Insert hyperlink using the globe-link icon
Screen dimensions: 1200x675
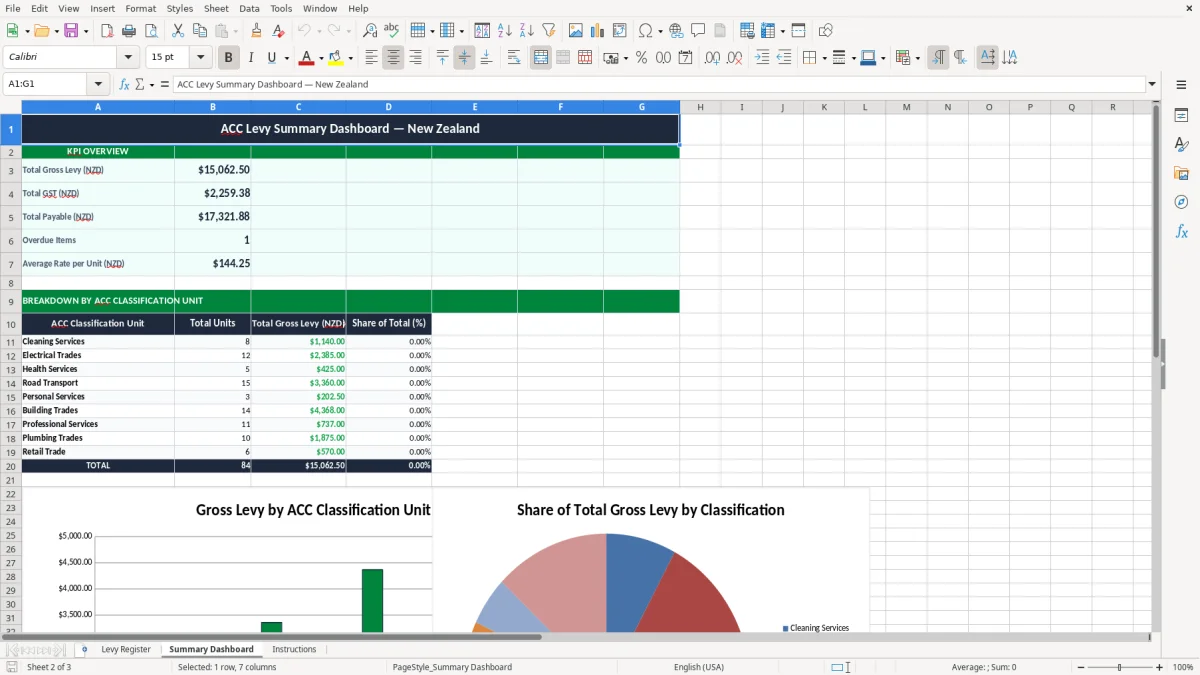pos(676,31)
